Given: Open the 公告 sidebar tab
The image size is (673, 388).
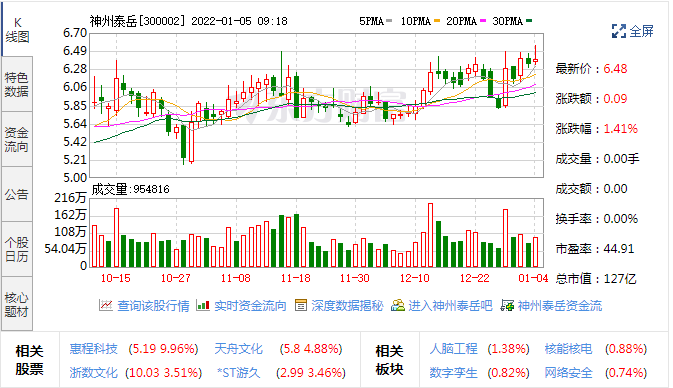Looking at the screenshot, I should pyautogui.click(x=17, y=194).
